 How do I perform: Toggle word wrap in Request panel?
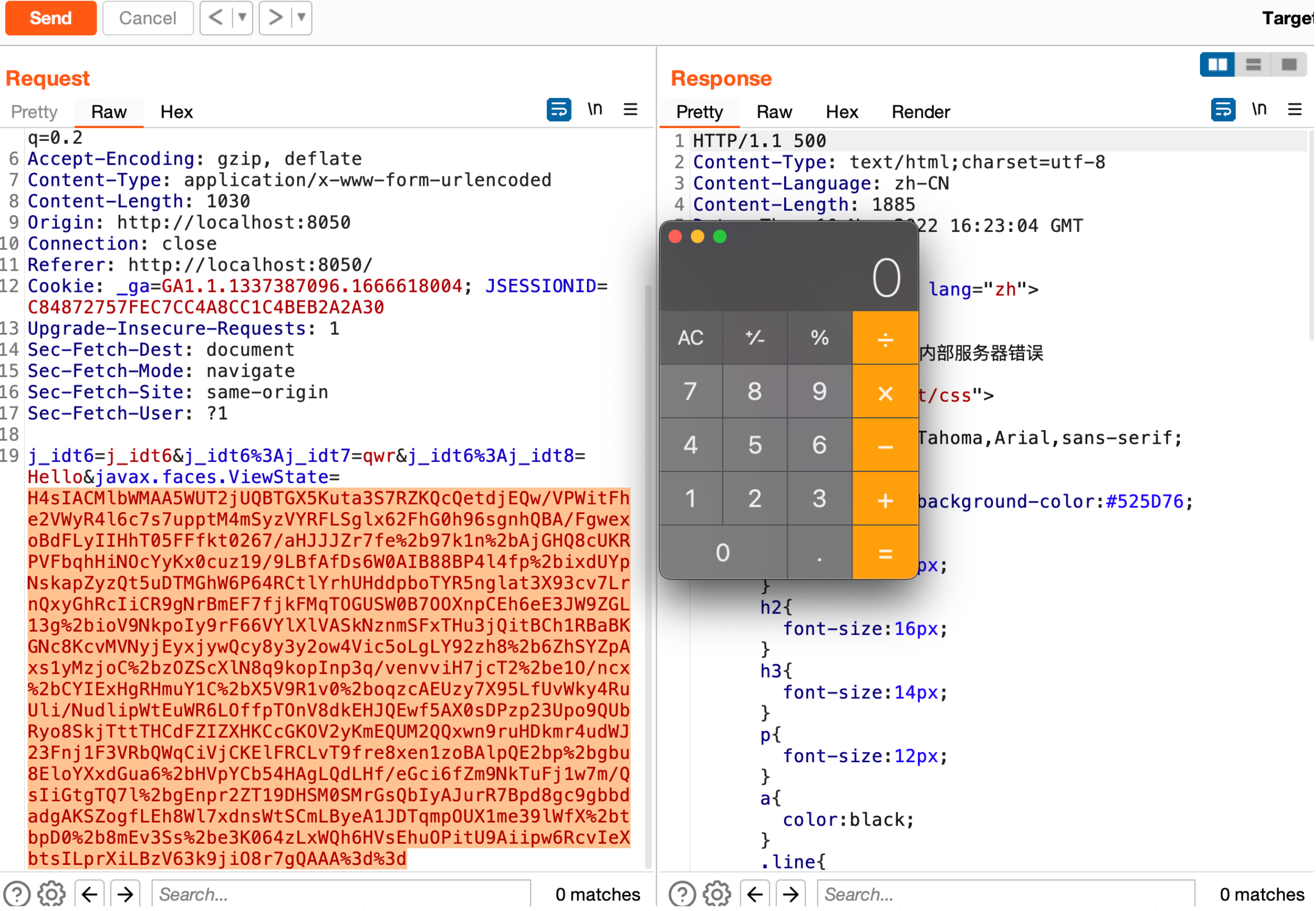[559, 110]
